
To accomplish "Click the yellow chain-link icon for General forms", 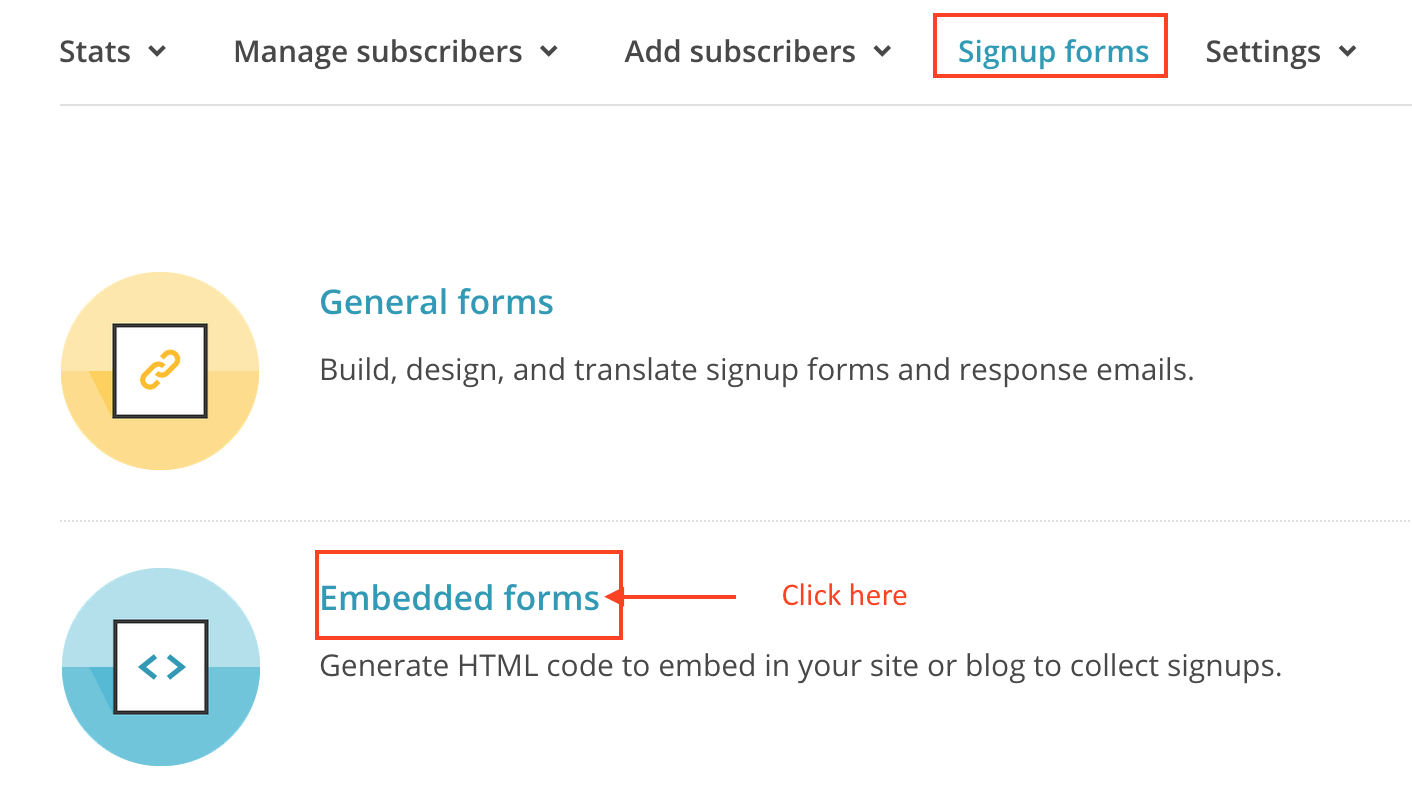I will coord(160,371).
